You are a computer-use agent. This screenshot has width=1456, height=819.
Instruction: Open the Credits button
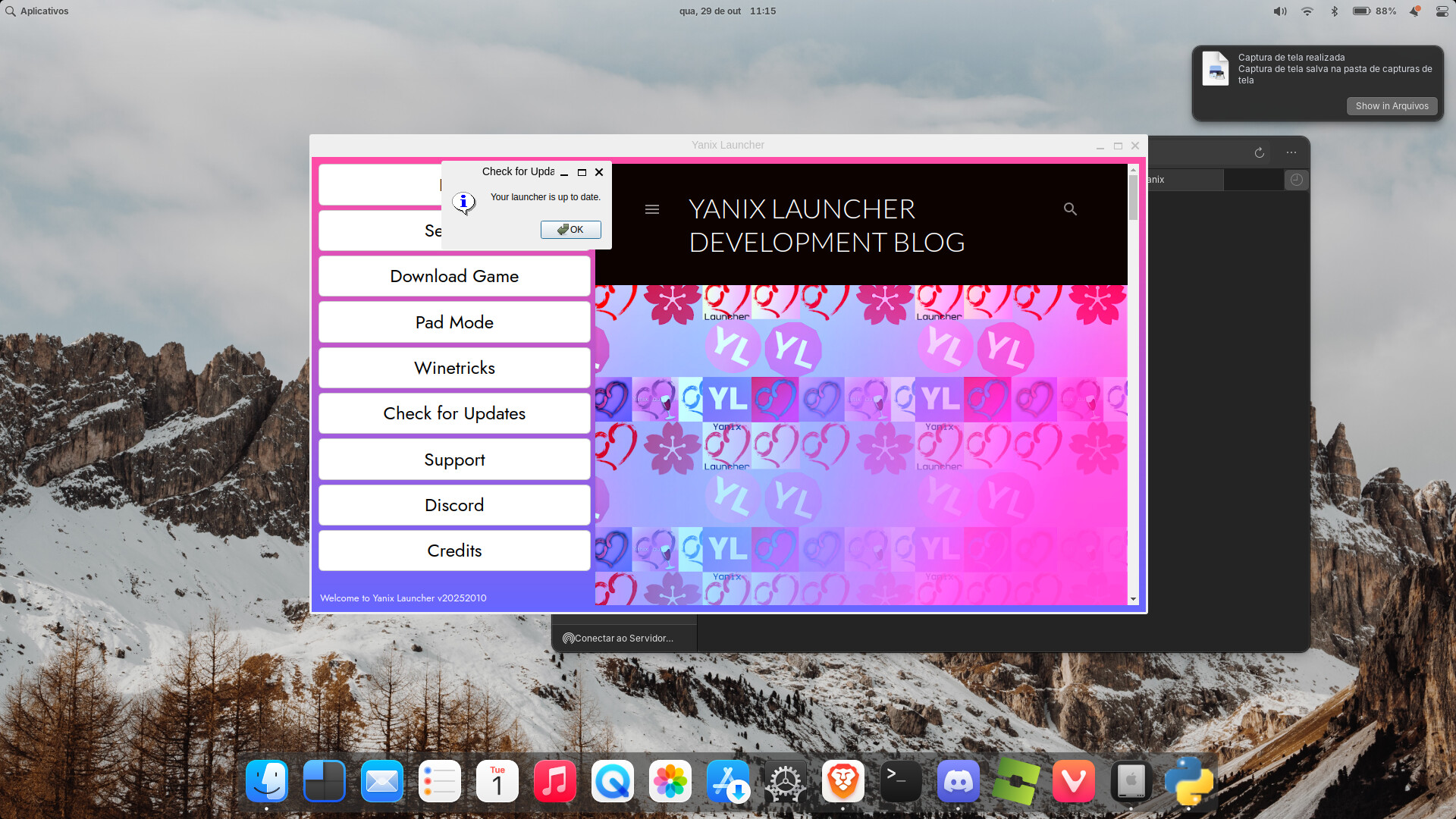[454, 551]
